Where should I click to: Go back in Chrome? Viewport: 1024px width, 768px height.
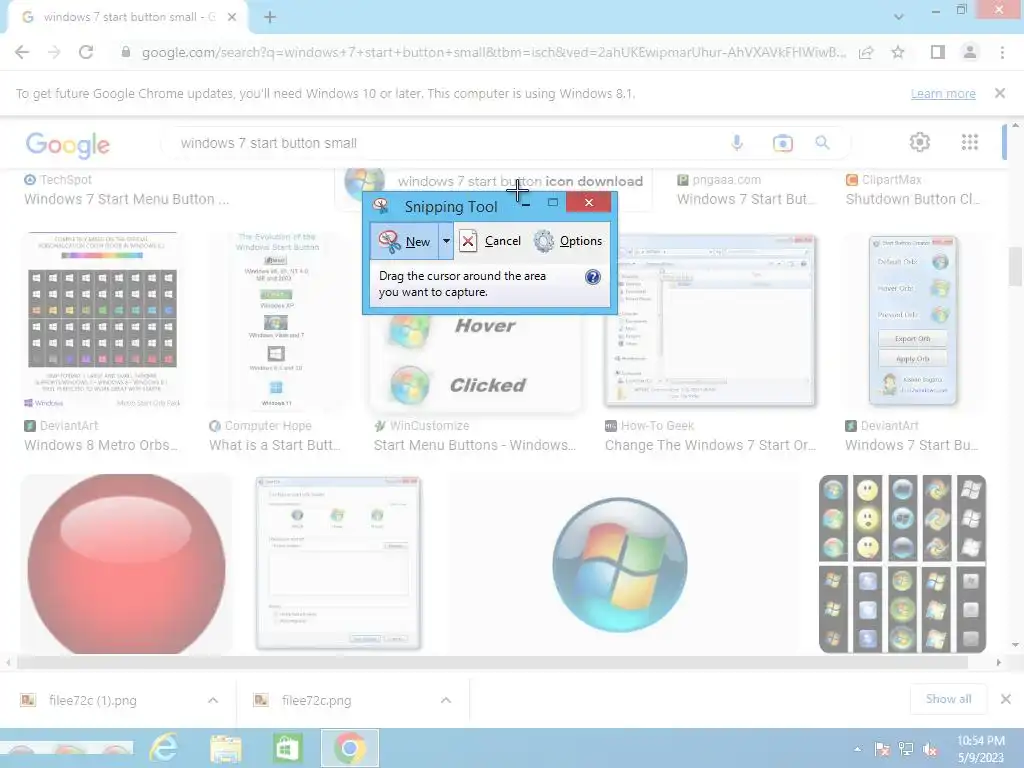[22, 52]
